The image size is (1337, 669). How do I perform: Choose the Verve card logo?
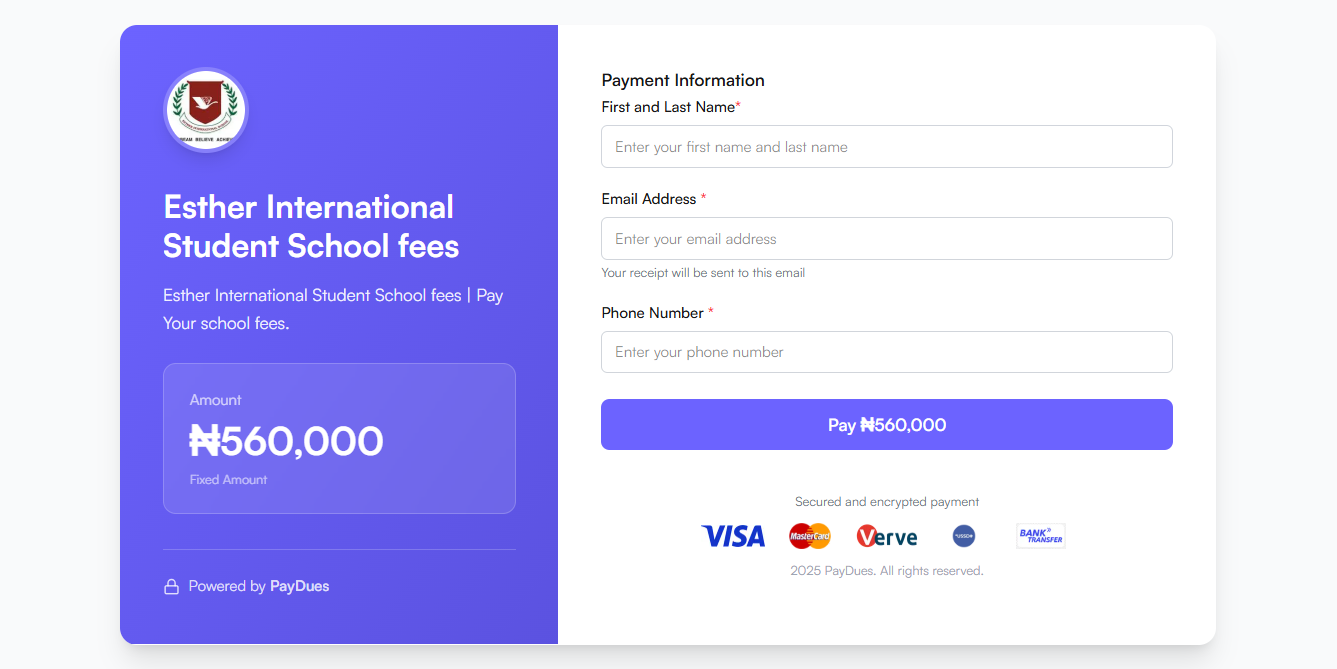[887, 537]
